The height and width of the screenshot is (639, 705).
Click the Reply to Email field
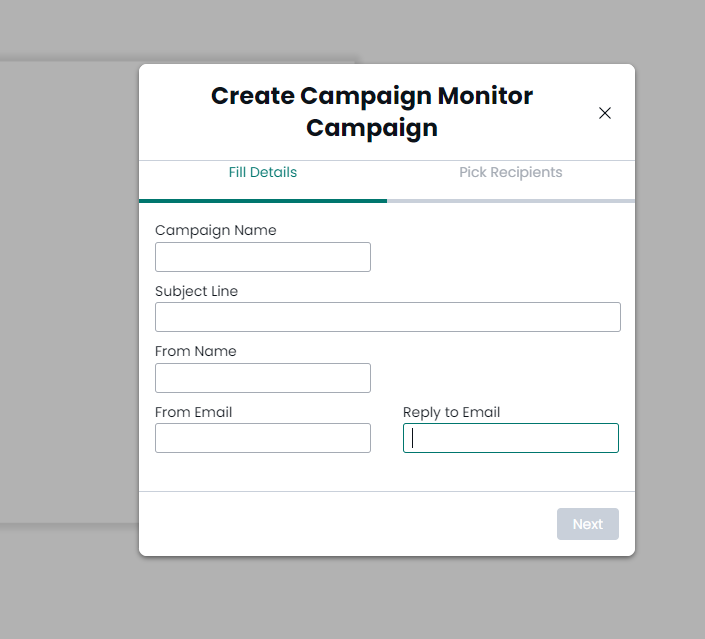click(511, 438)
